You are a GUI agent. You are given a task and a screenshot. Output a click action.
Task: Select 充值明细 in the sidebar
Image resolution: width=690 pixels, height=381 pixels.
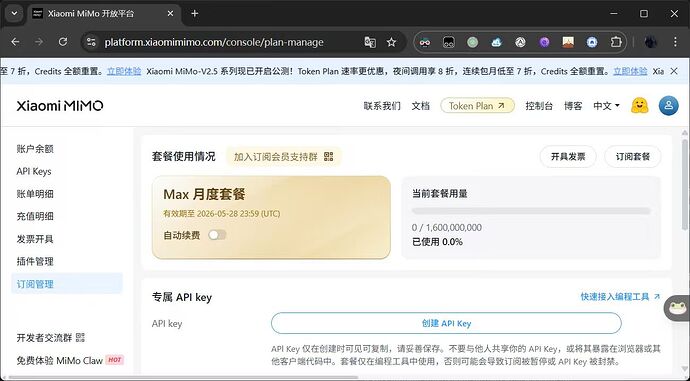(x=35, y=216)
